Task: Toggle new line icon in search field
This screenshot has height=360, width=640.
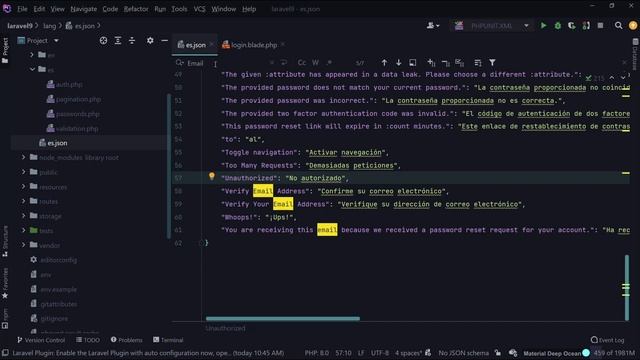Action: [284, 63]
